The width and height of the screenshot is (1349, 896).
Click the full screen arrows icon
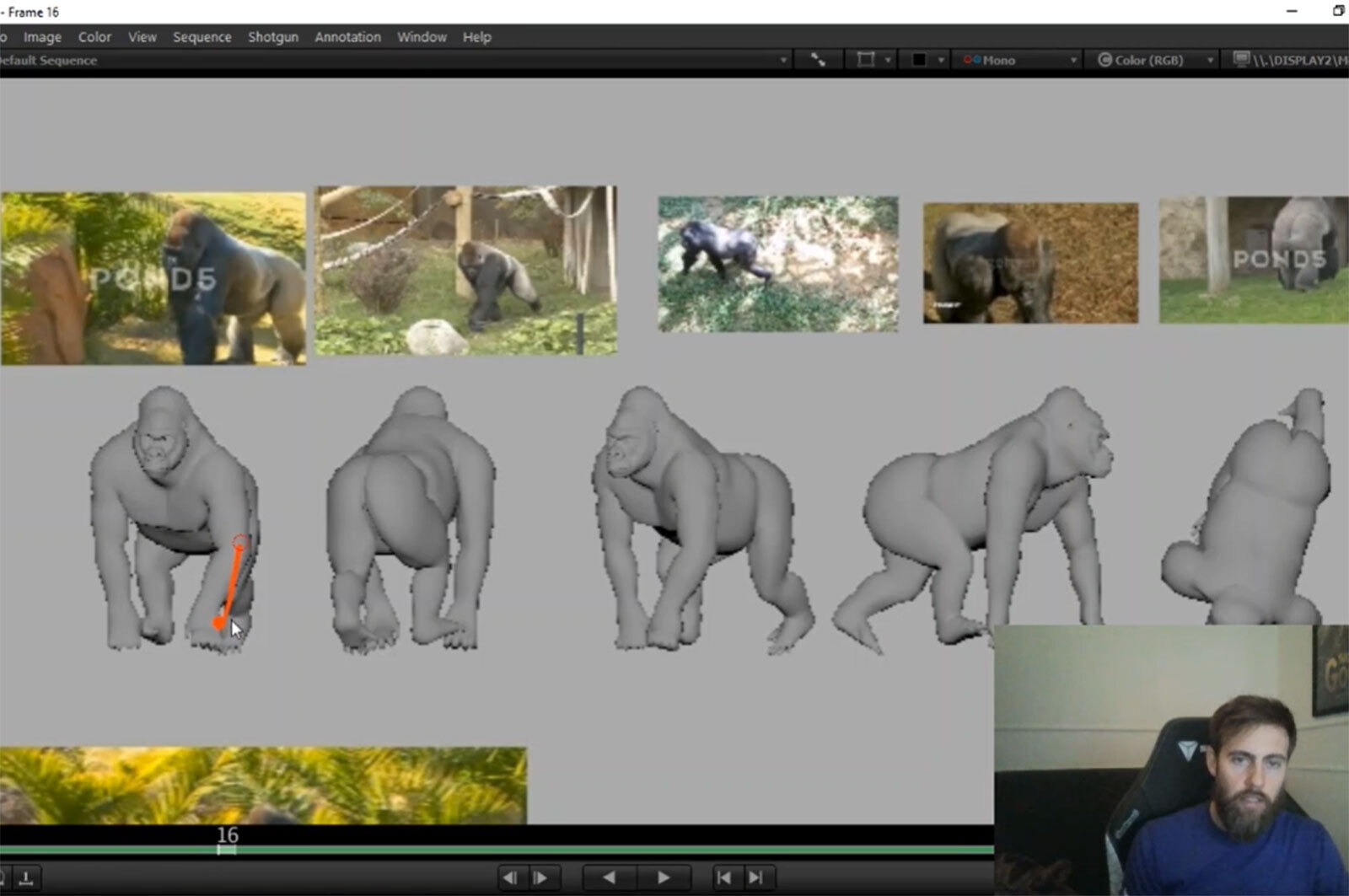(x=818, y=60)
